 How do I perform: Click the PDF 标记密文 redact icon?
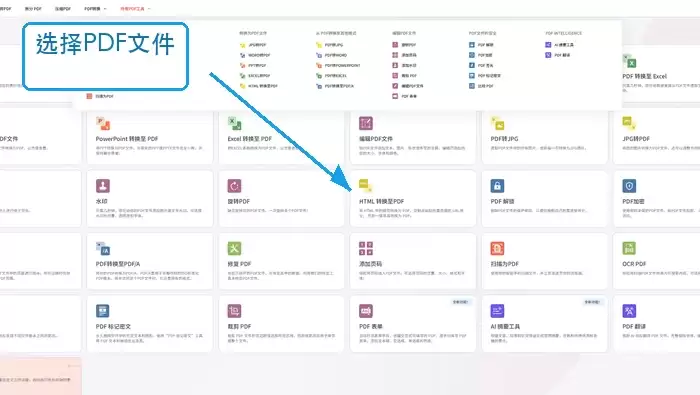[103, 311]
